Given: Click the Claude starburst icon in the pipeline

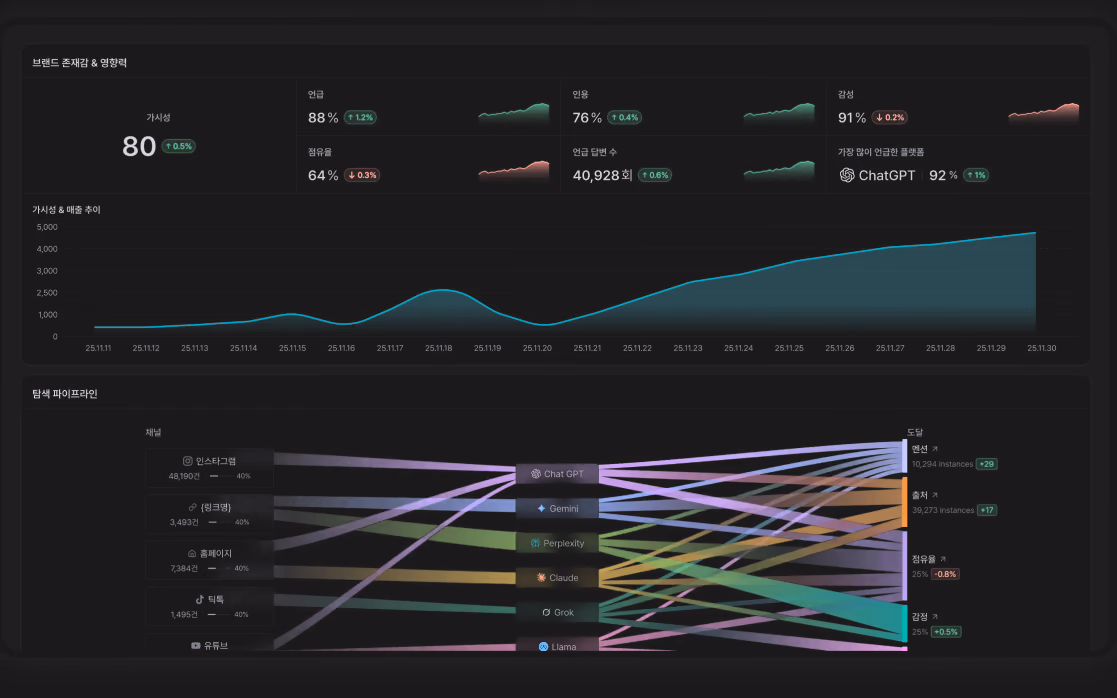Looking at the screenshot, I should pos(541,578).
